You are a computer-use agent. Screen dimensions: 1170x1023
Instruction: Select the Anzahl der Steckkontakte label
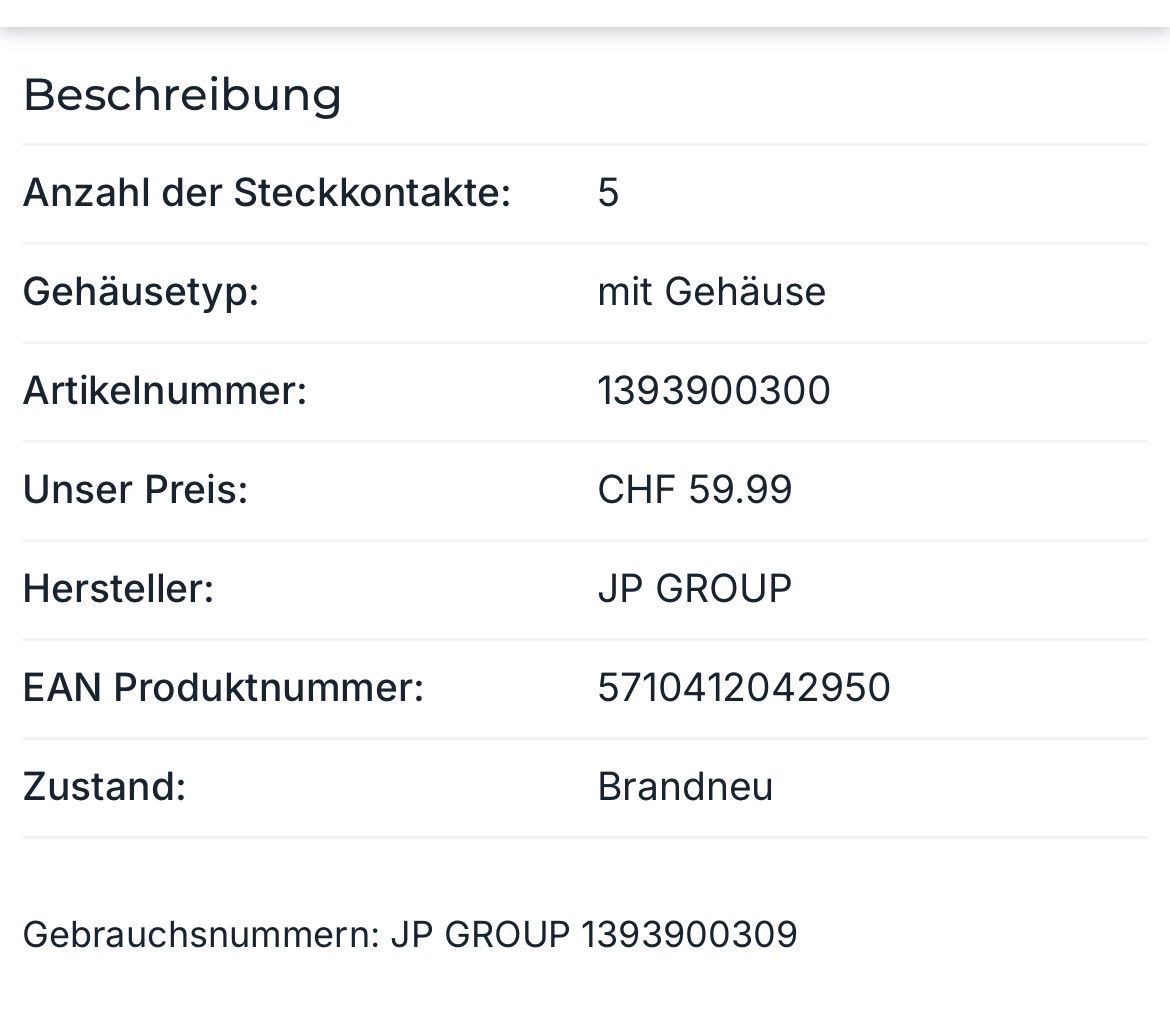click(x=267, y=193)
